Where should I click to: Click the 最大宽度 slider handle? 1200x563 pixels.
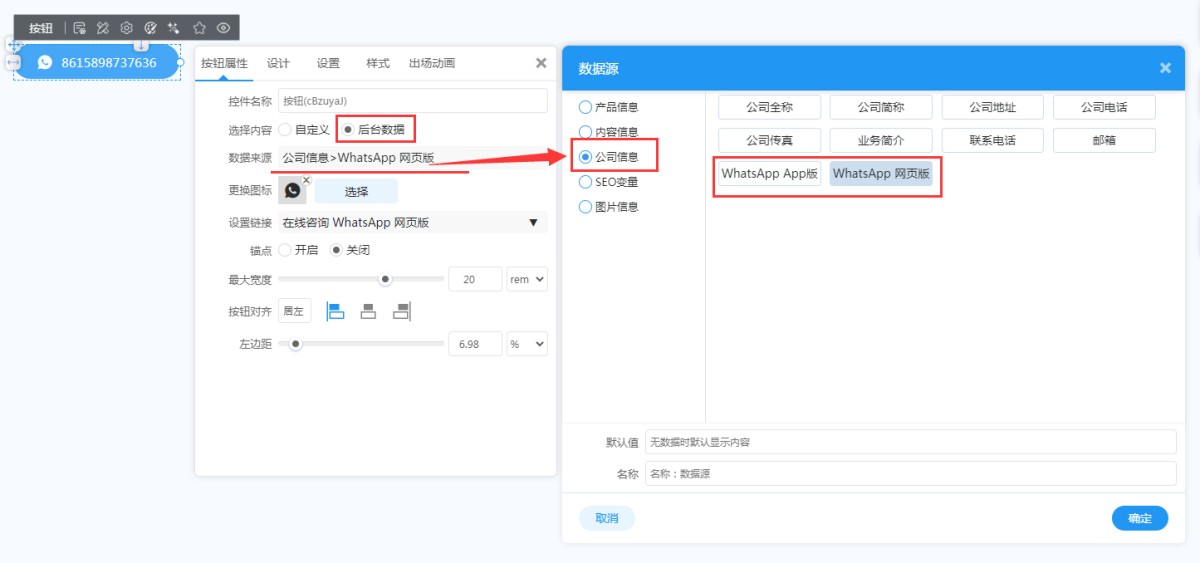tap(385, 279)
